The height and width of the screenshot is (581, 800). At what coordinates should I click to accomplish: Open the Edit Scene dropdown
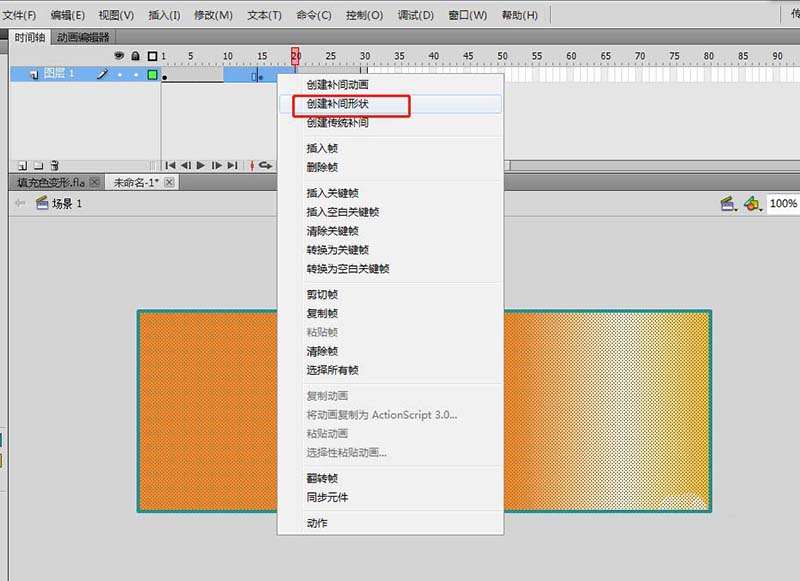pos(729,203)
